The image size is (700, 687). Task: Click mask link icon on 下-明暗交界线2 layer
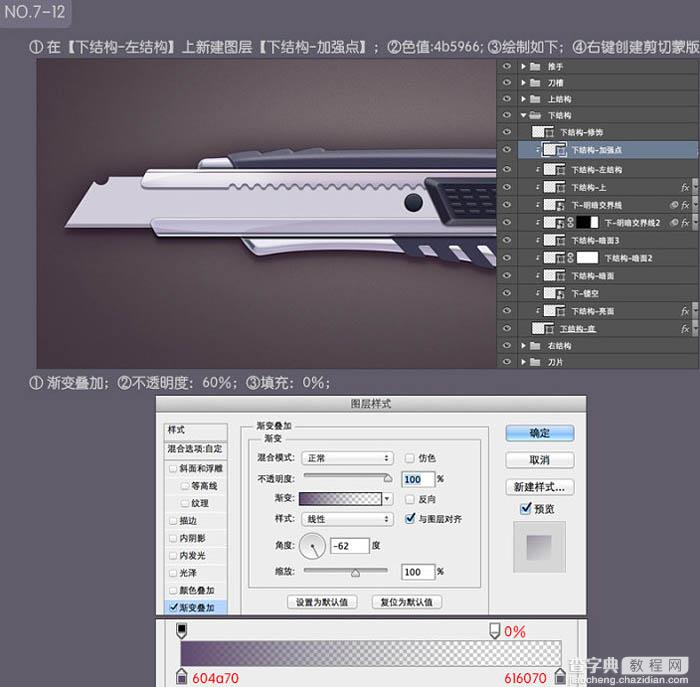(571, 222)
